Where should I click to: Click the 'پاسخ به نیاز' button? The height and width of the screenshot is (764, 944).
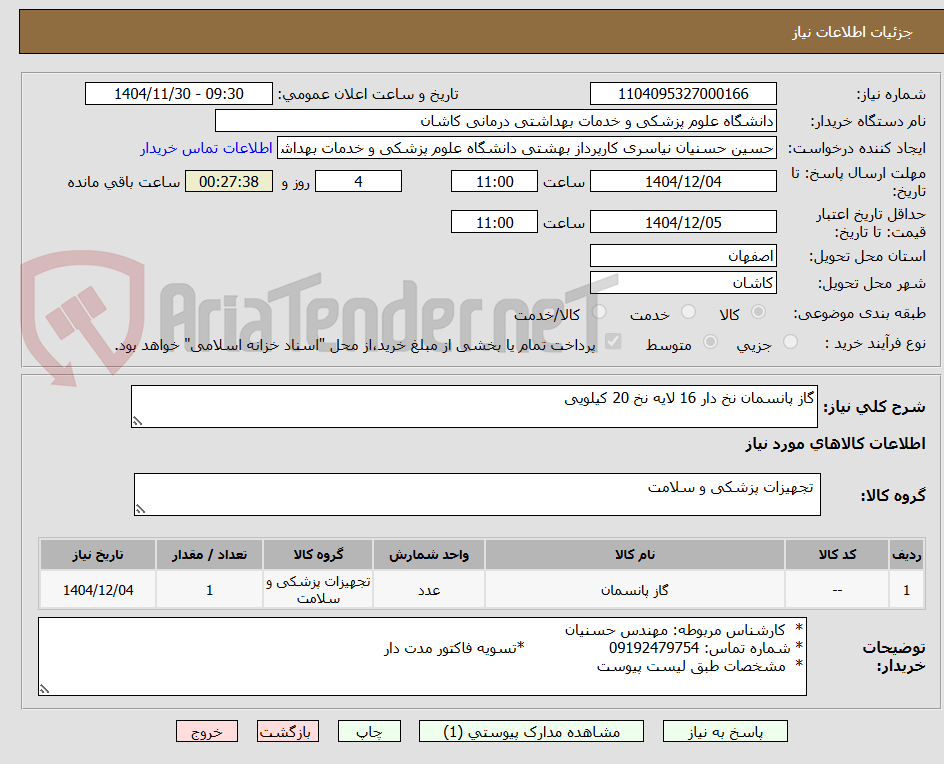(725, 731)
